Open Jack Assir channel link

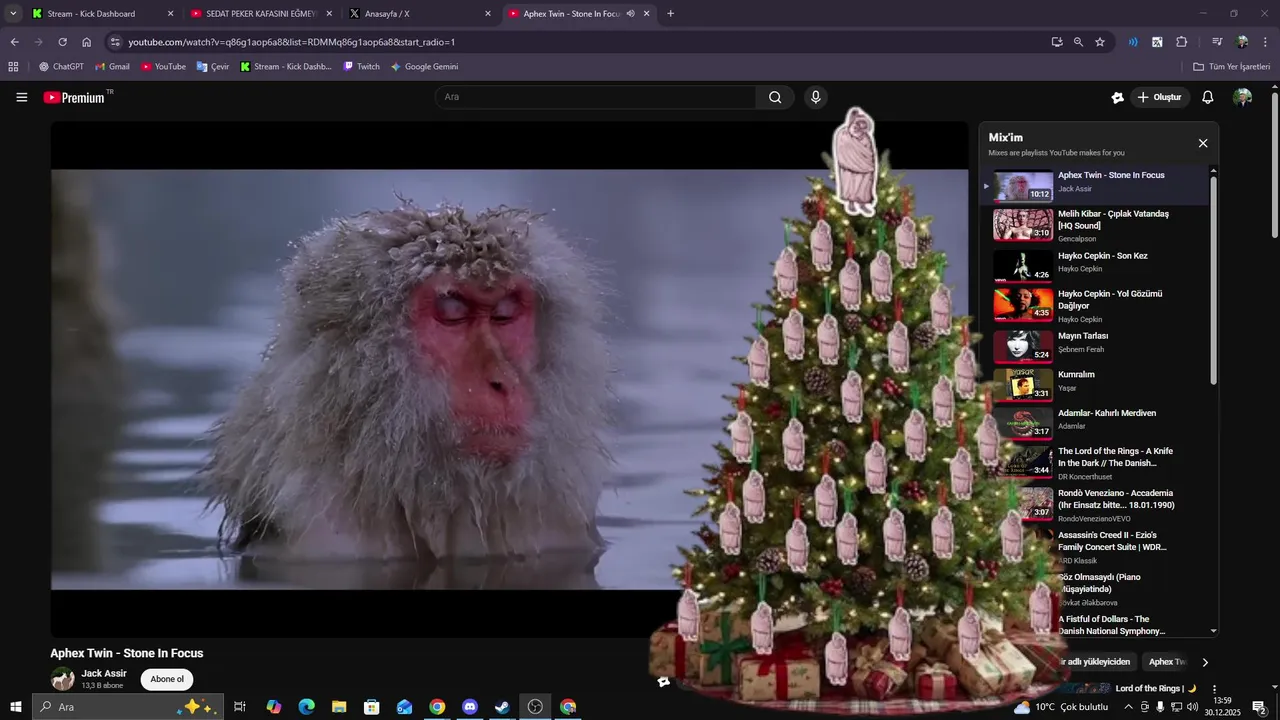tap(104, 673)
